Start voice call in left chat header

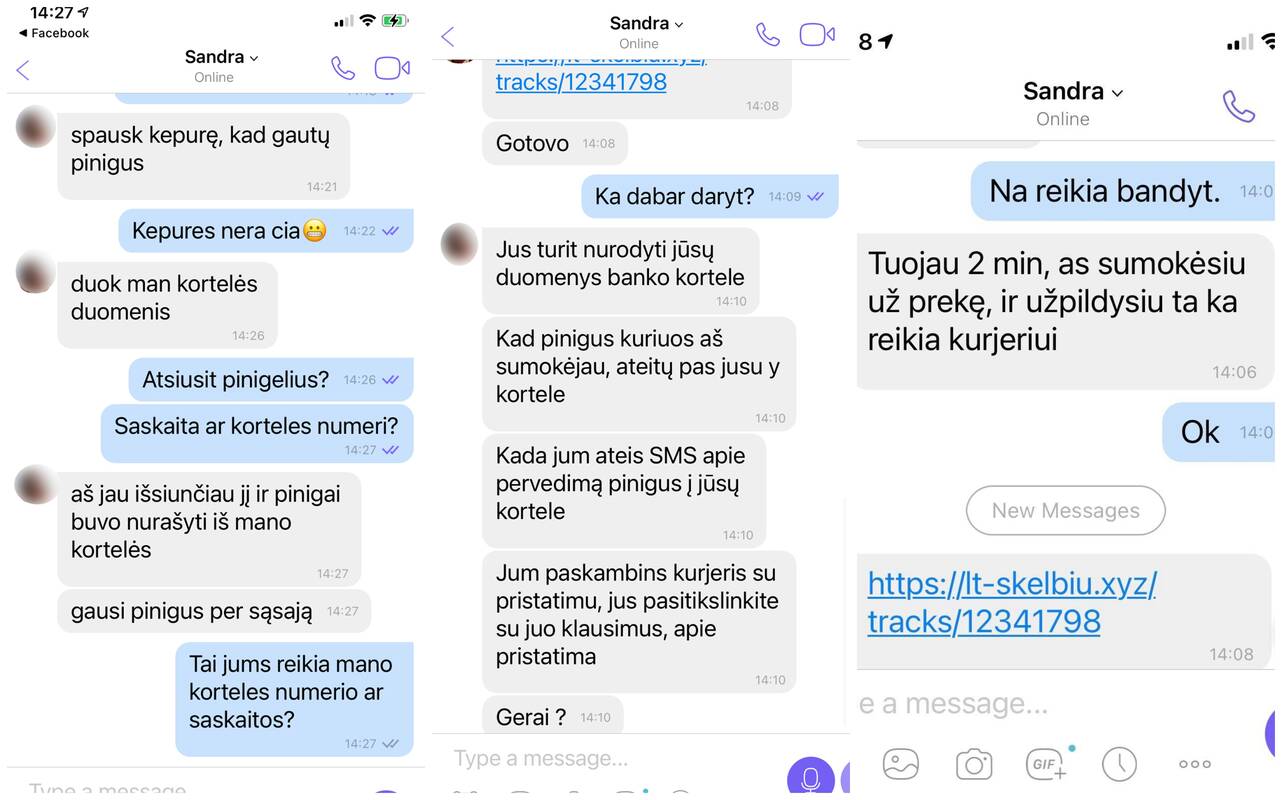coord(343,68)
